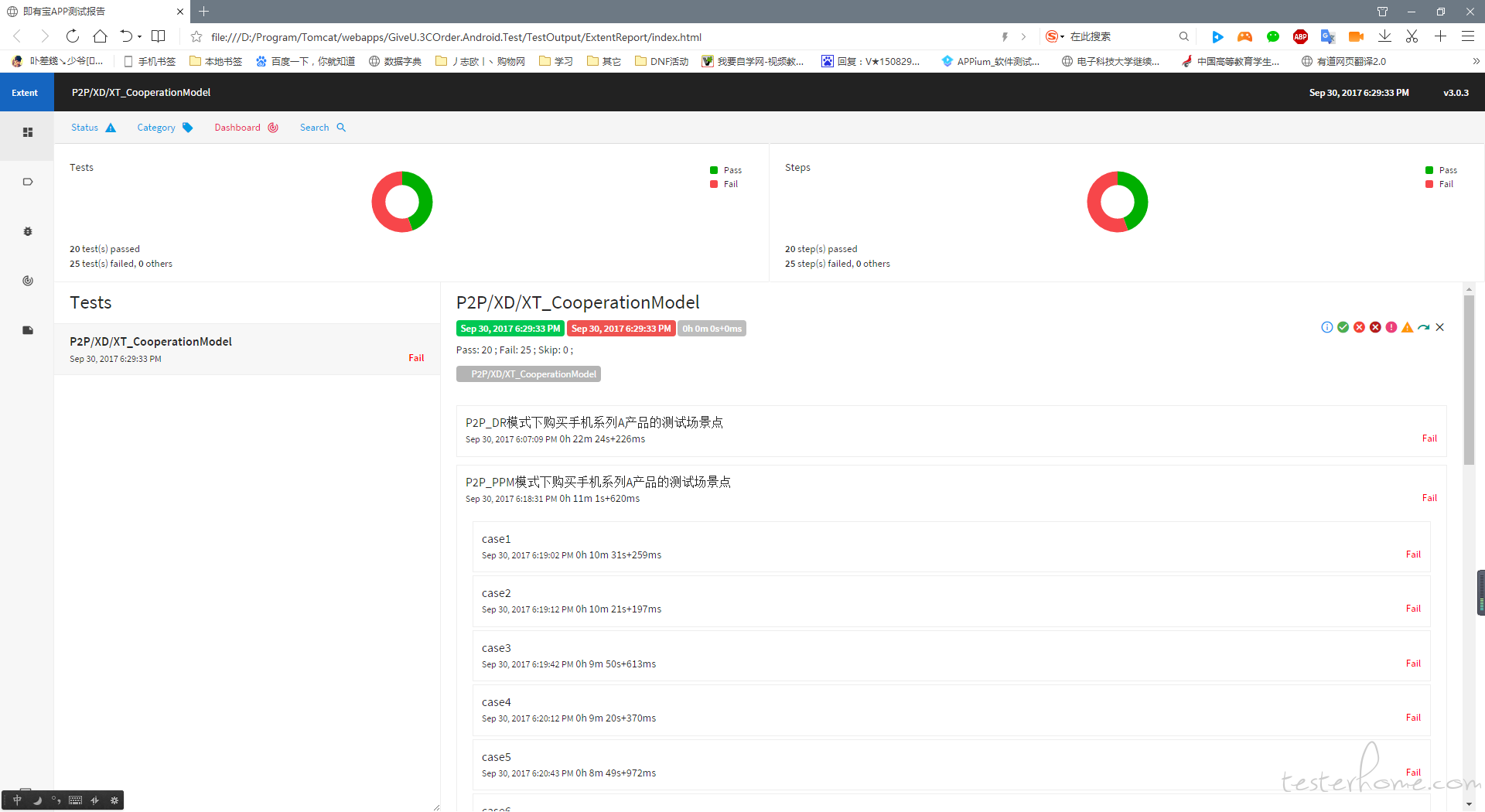Select P2P/XD/XT_CooperationModel in Tests list

coord(151,342)
